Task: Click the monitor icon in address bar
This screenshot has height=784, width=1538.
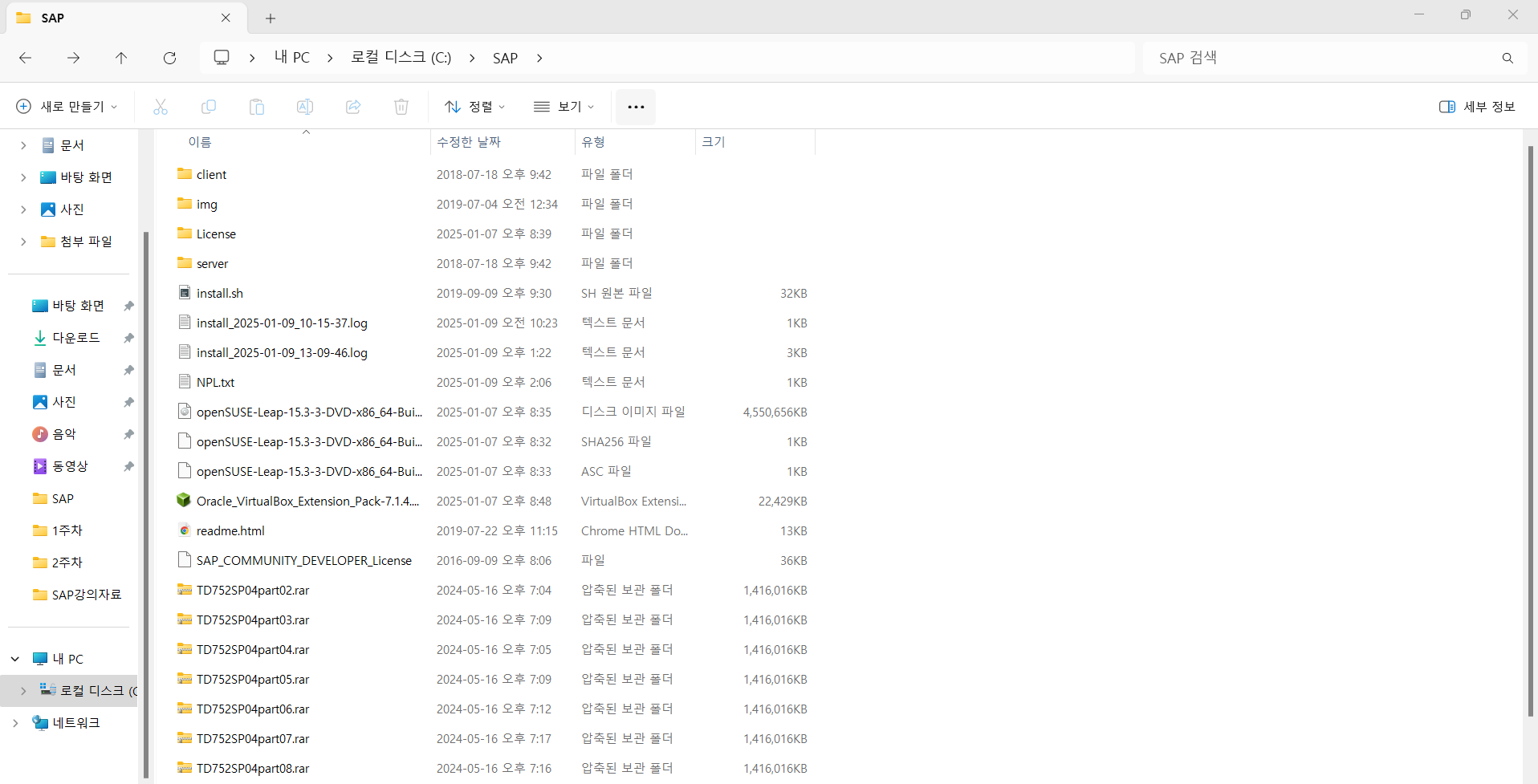Action: (x=222, y=58)
